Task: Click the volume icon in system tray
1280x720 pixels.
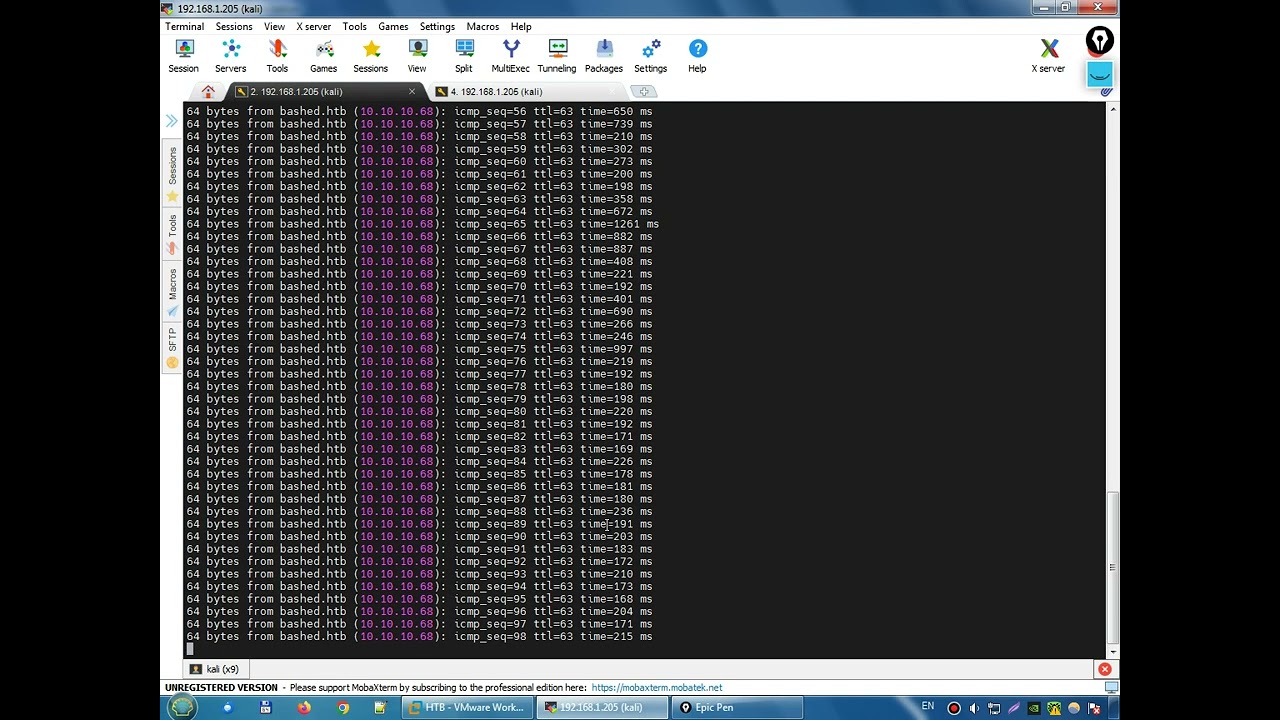Action: click(974, 708)
